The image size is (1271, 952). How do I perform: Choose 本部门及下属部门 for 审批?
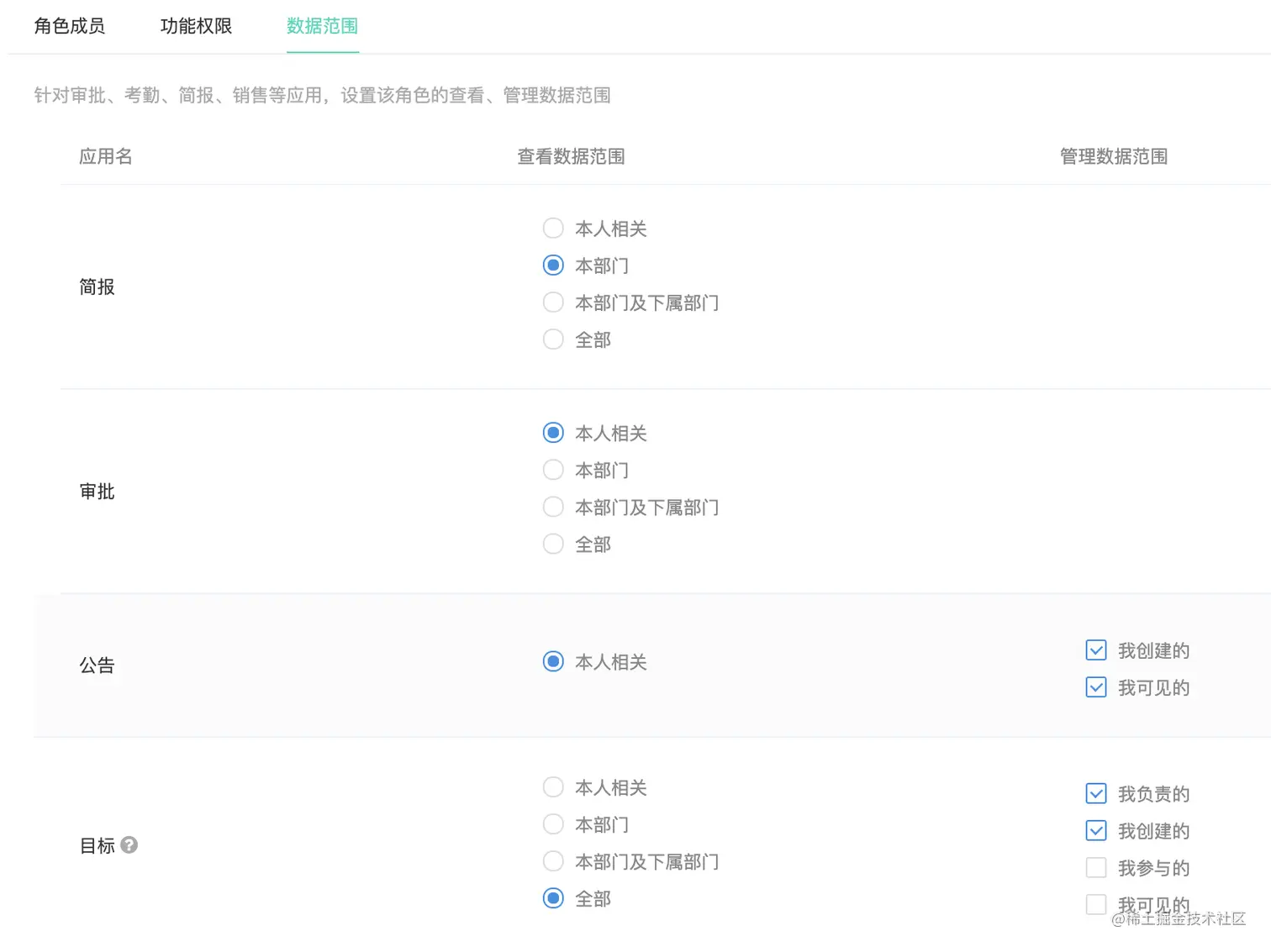pos(553,508)
